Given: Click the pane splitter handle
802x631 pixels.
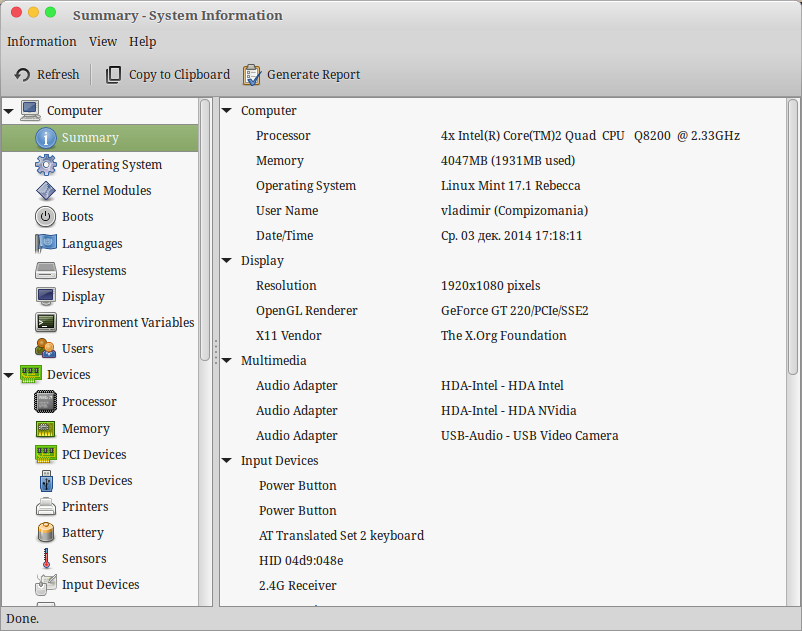Looking at the screenshot, I should [216, 352].
